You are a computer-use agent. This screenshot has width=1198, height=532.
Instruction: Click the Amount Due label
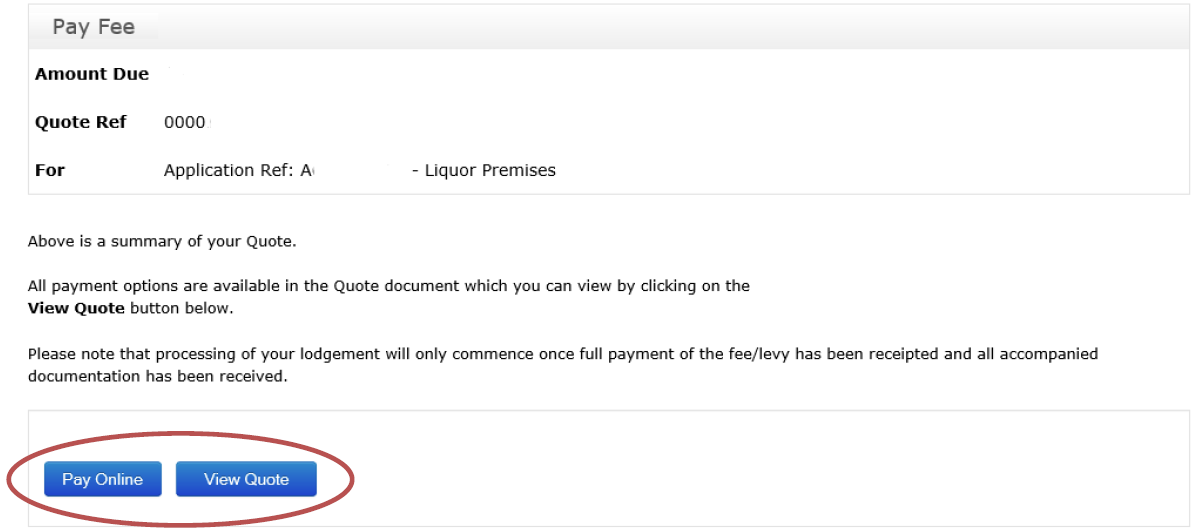(x=91, y=74)
